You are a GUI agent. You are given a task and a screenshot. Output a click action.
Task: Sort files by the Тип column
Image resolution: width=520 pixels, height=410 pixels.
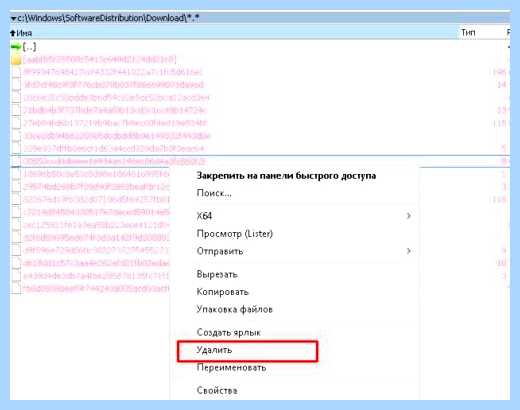point(468,33)
